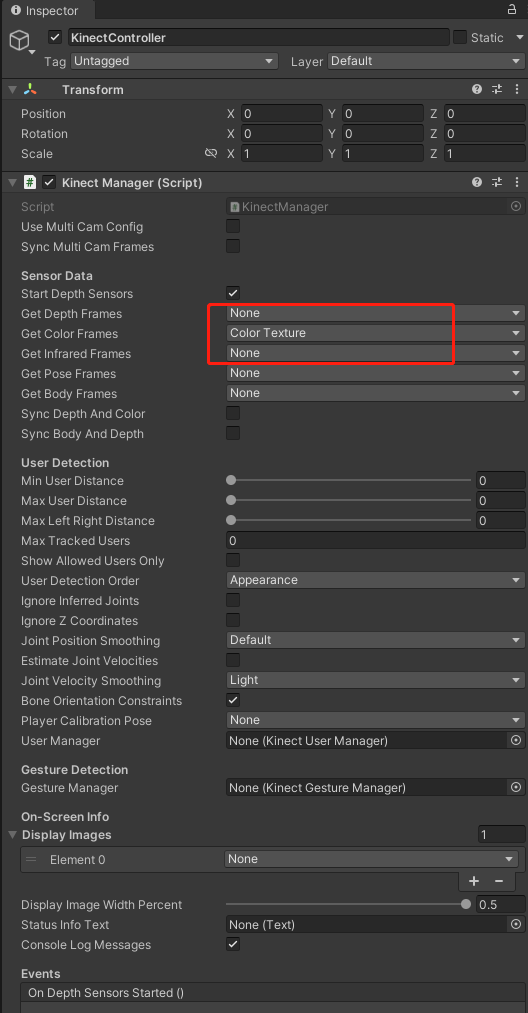This screenshot has width=528, height=1013.
Task: Open Get Color Frames dropdown
Action: point(375,333)
